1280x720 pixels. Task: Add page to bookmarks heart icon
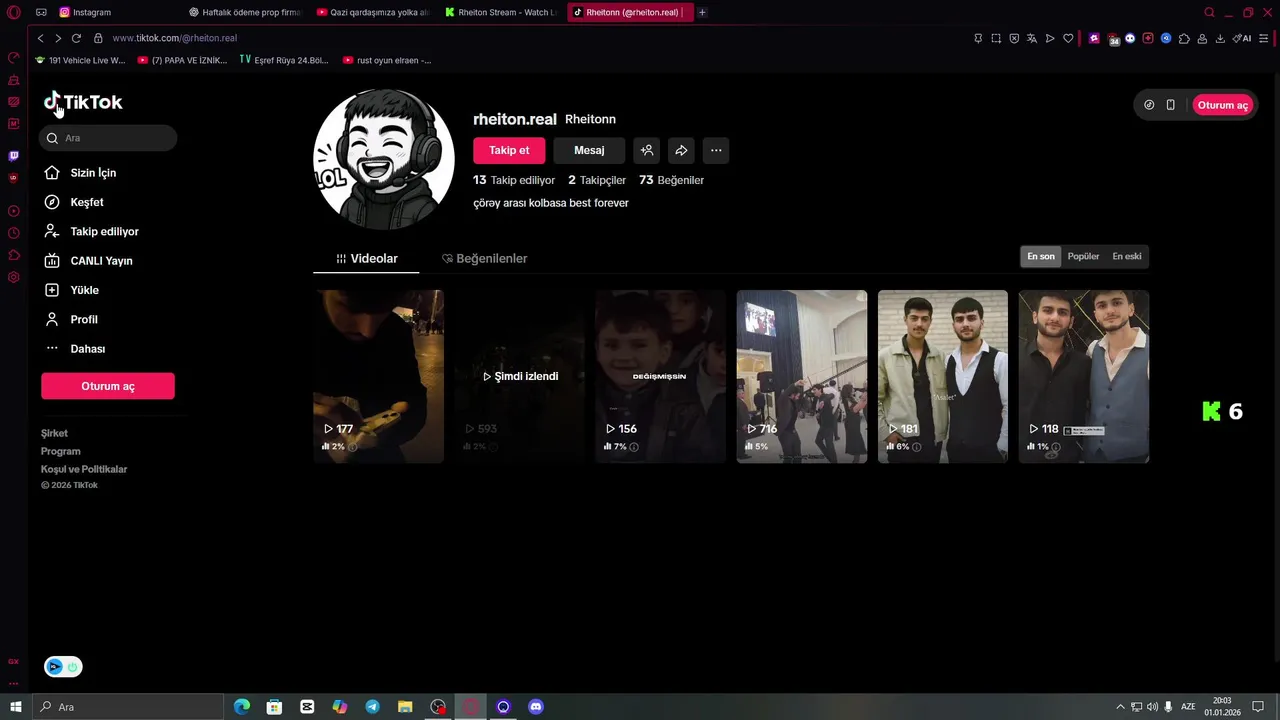(1068, 38)
